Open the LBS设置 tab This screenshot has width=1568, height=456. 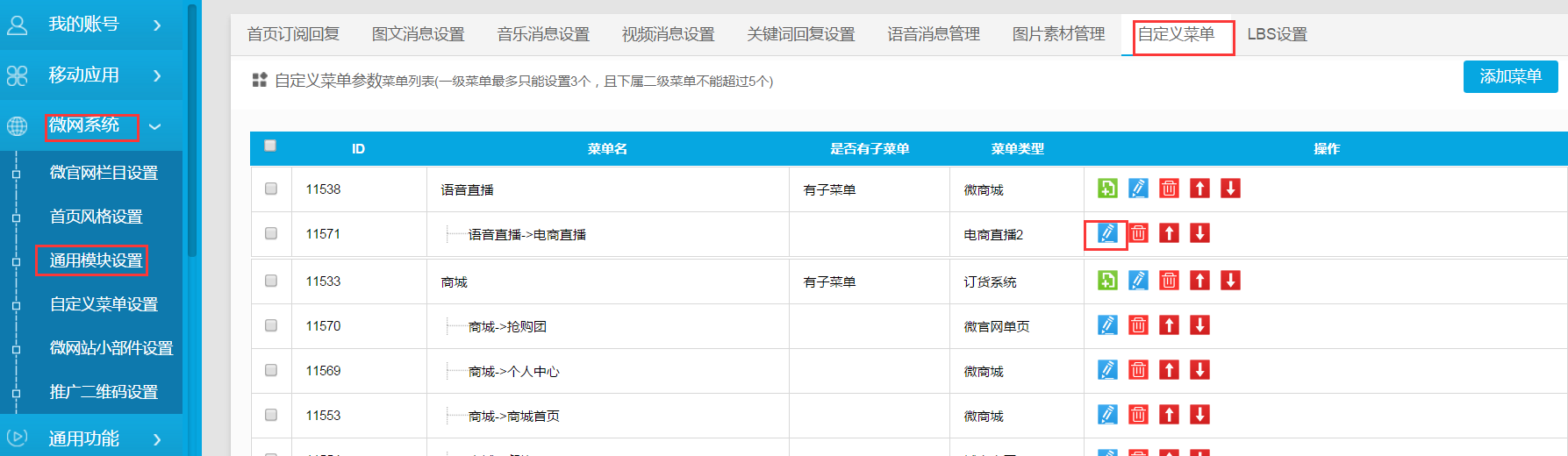tap(1278, 34)
